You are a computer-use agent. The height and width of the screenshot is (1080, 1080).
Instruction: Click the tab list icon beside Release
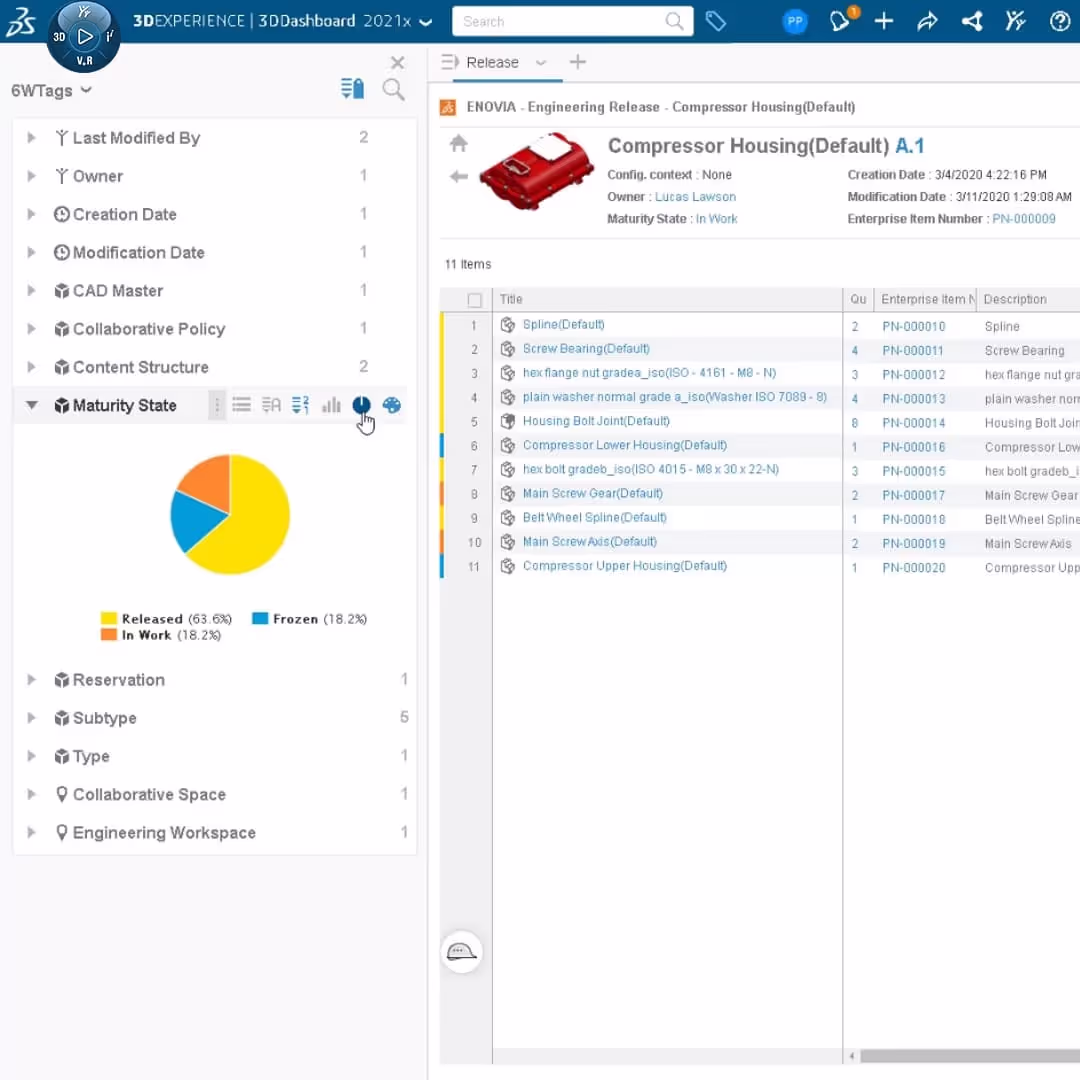450,62
